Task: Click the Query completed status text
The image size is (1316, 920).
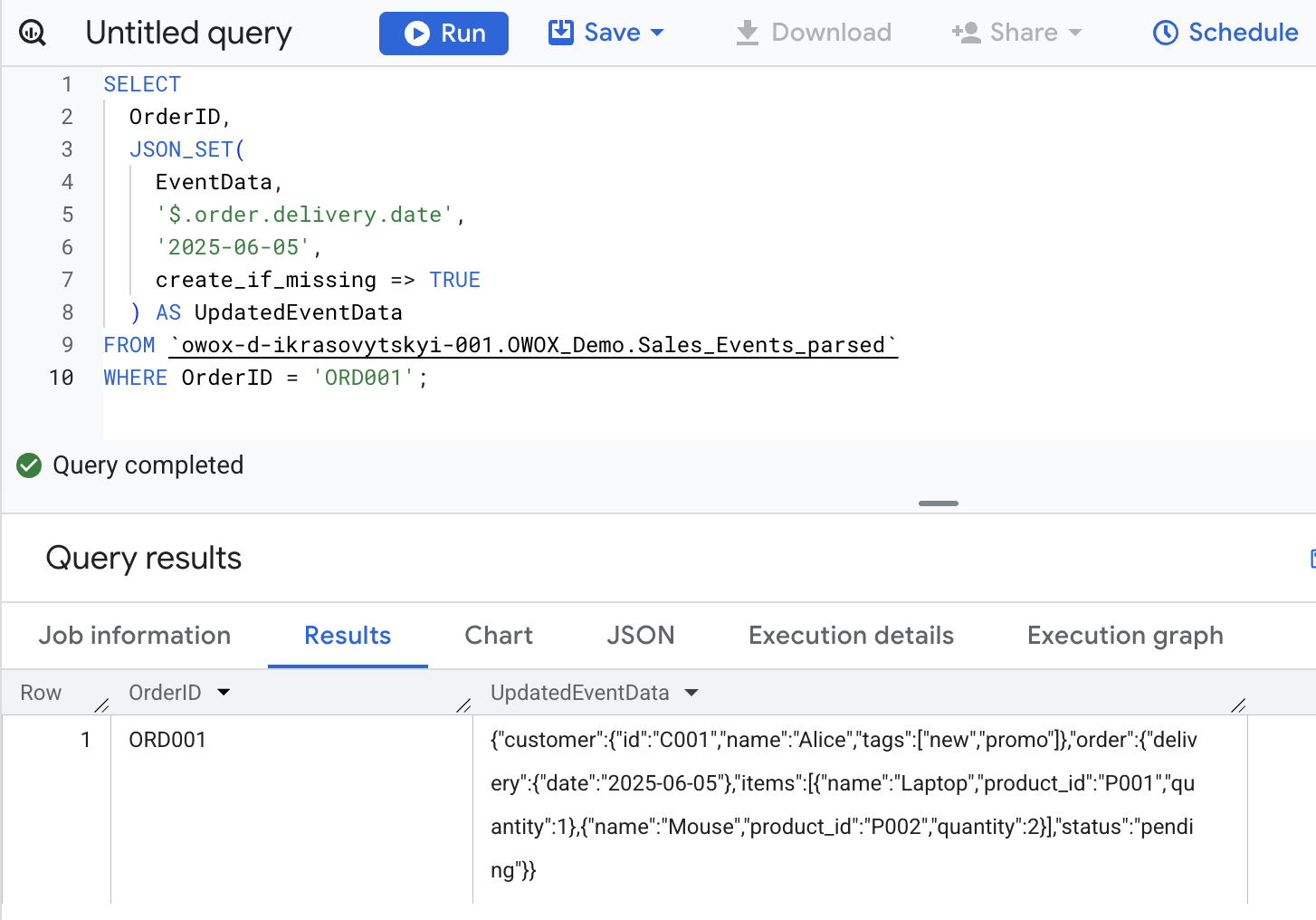Action: coord(148,465)
